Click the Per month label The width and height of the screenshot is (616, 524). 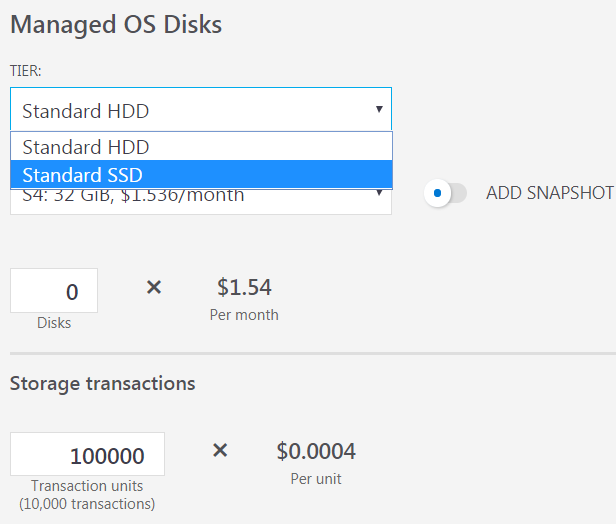coord(244,315)
